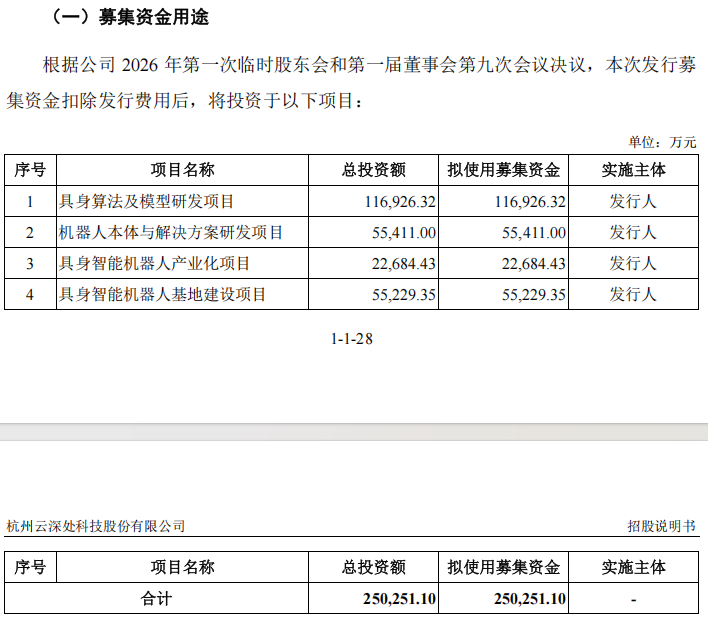Click the 总投资额 header in the second table
This screenshot has width=708, height=618.
click(x=373, y=567)
